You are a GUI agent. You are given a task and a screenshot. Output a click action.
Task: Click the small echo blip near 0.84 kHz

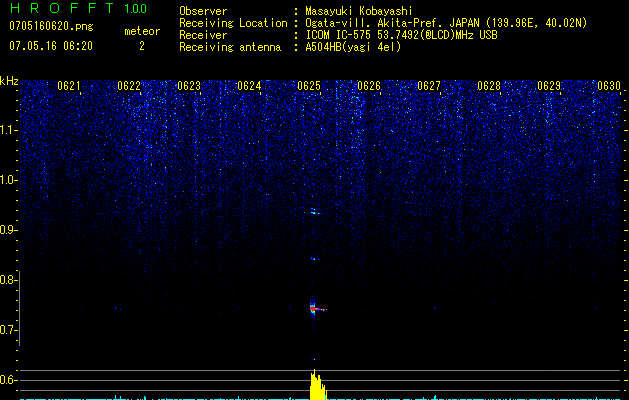point(314,259)
